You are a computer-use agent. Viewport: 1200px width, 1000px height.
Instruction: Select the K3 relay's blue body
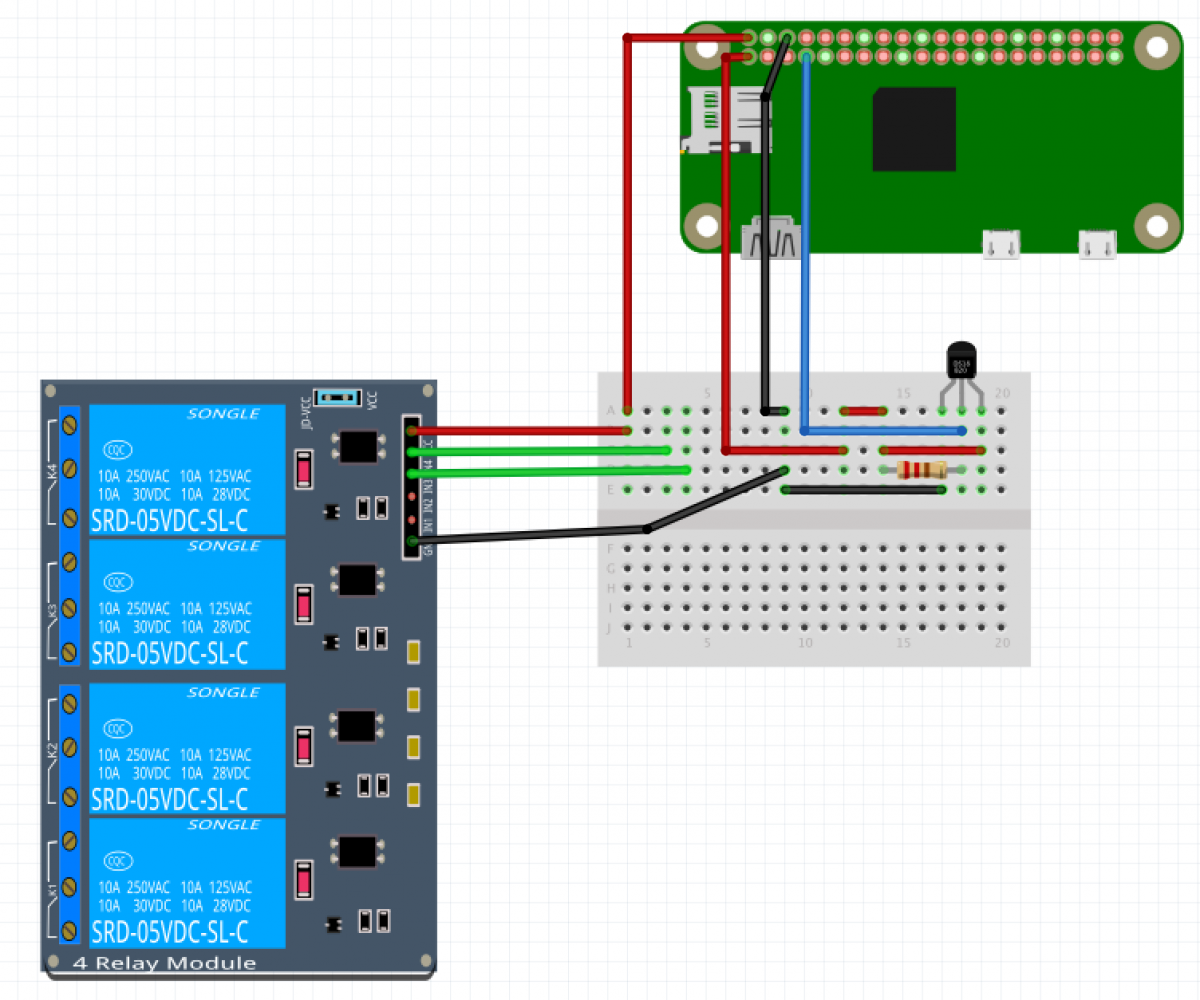(x=187, y=605)
